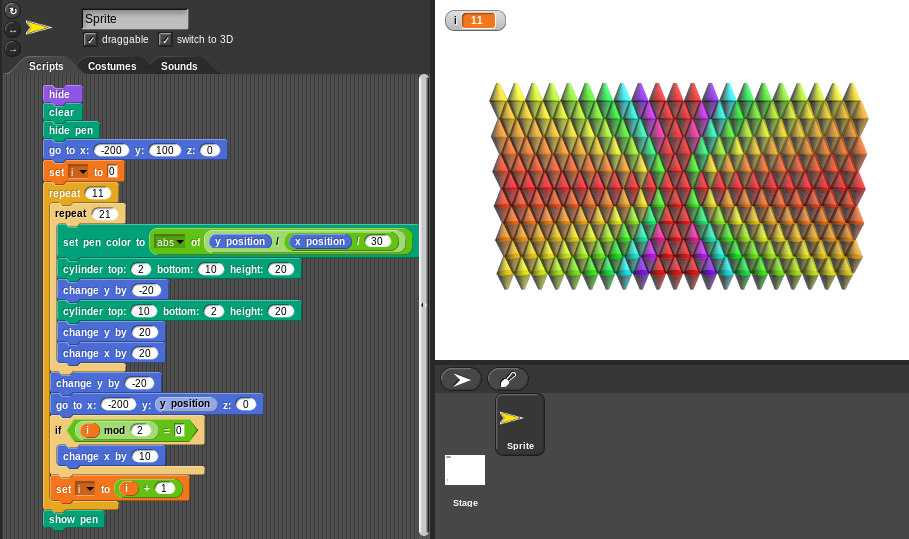
Task: Click the i variable watcher on stage
Action: pos(475,20)
